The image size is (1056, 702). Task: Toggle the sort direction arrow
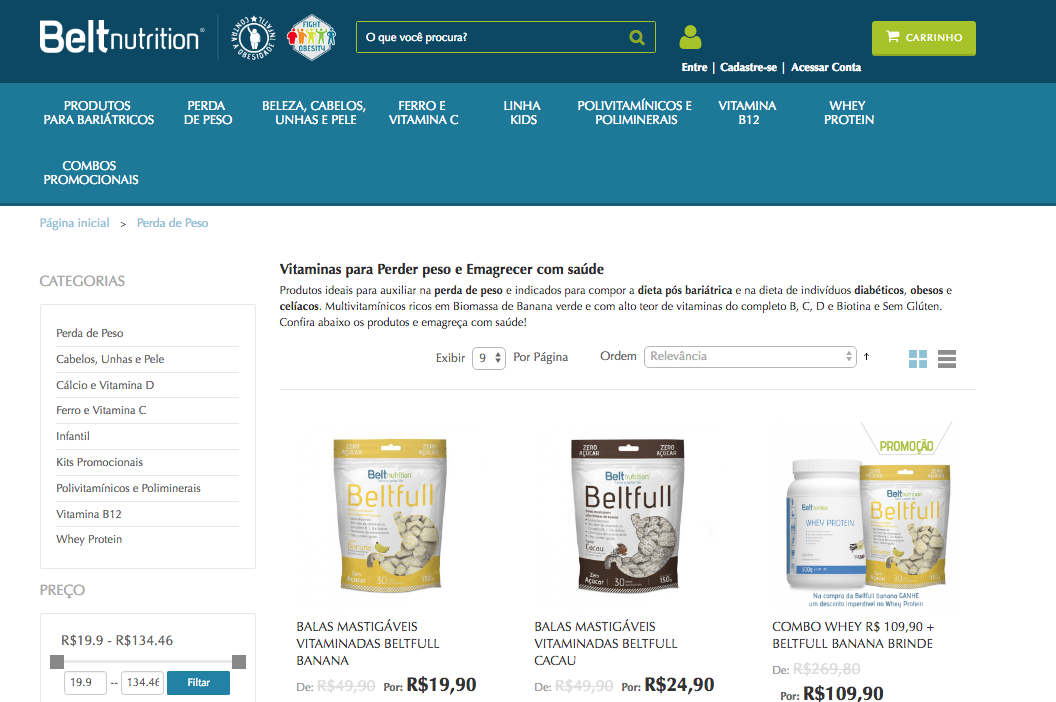click(x=867, y=356)
